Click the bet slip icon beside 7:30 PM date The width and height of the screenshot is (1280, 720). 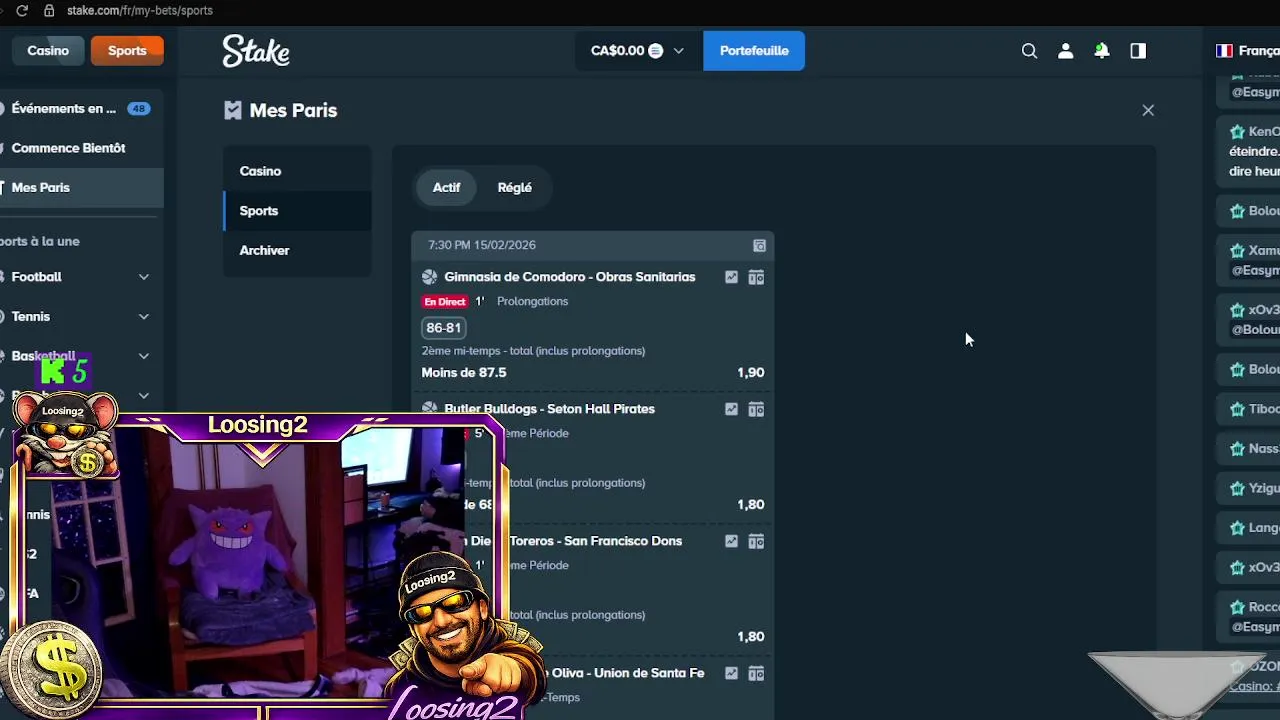pos(759,245)
